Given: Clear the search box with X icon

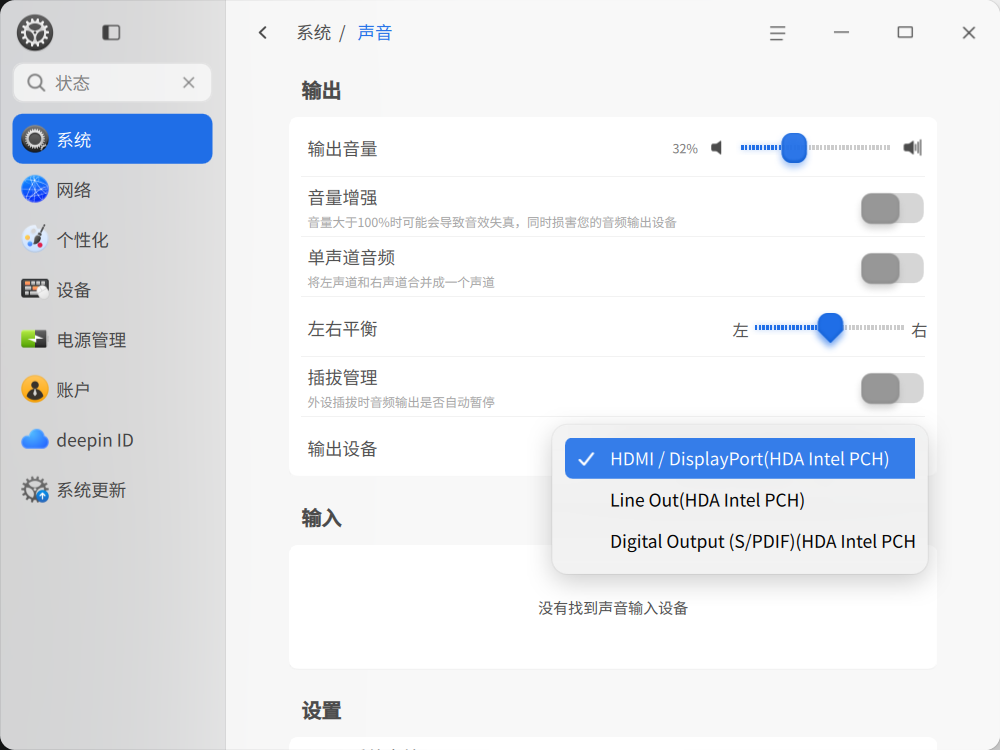Looking at the screenshot, I should pos(189,82).
